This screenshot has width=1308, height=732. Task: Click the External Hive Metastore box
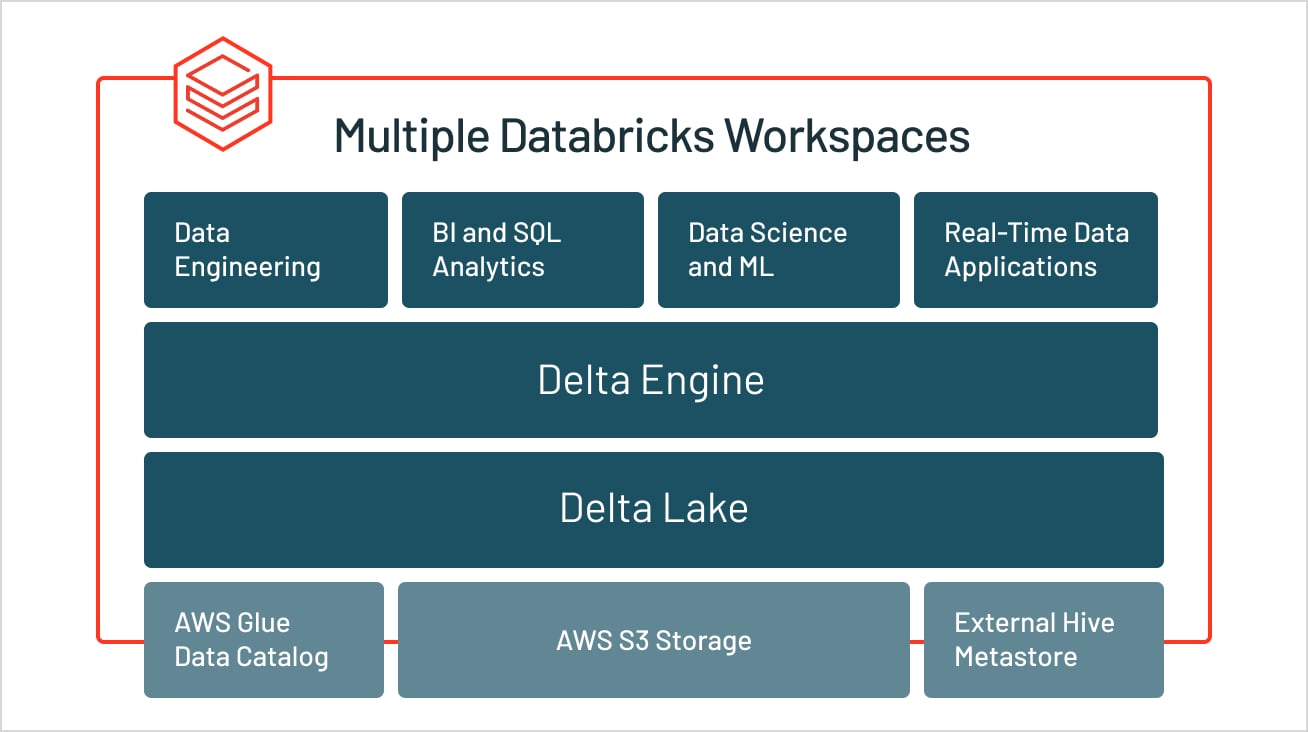(x=1044, y=640)
